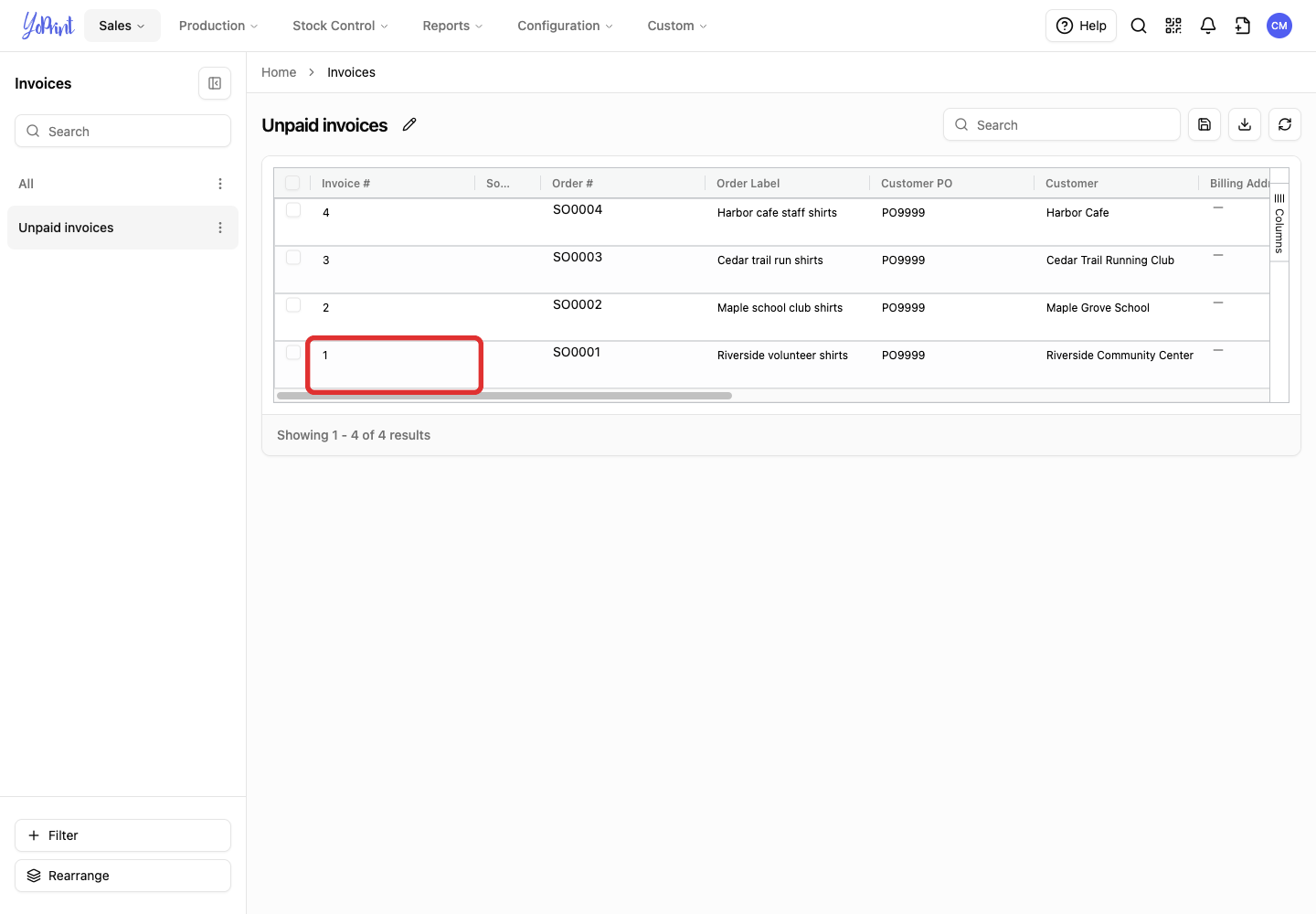Click the new document icon in top bar
Screen dimensions: 1316x914
[1243, 26]
